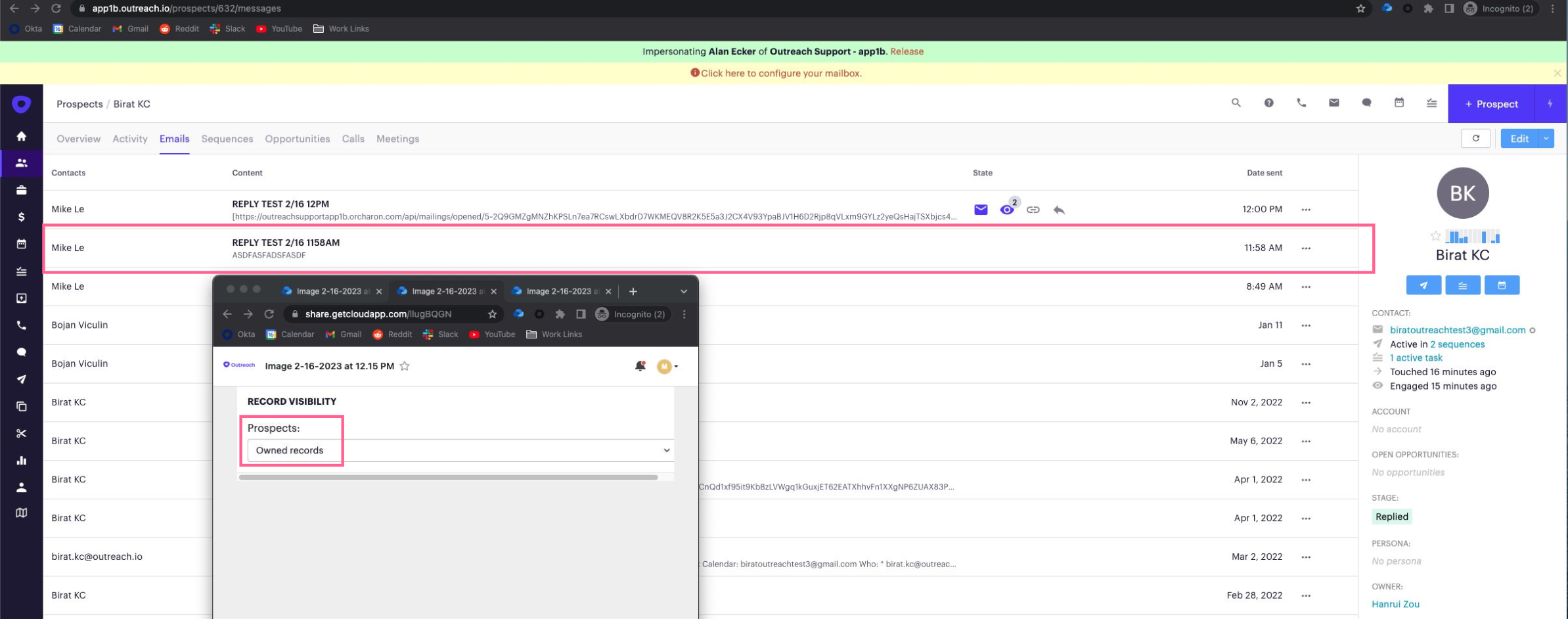The width and height of the screenshot is (1568, 619).
Task: Open Sequences paper plane icon in sidebar
Action: pos(21,379)
